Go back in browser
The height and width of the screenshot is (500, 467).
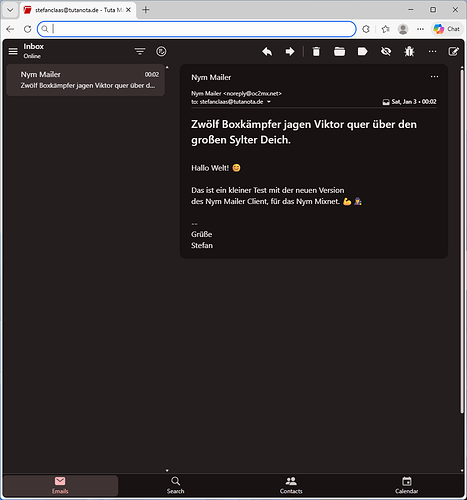pyautogui.click(x=10, y=29)
